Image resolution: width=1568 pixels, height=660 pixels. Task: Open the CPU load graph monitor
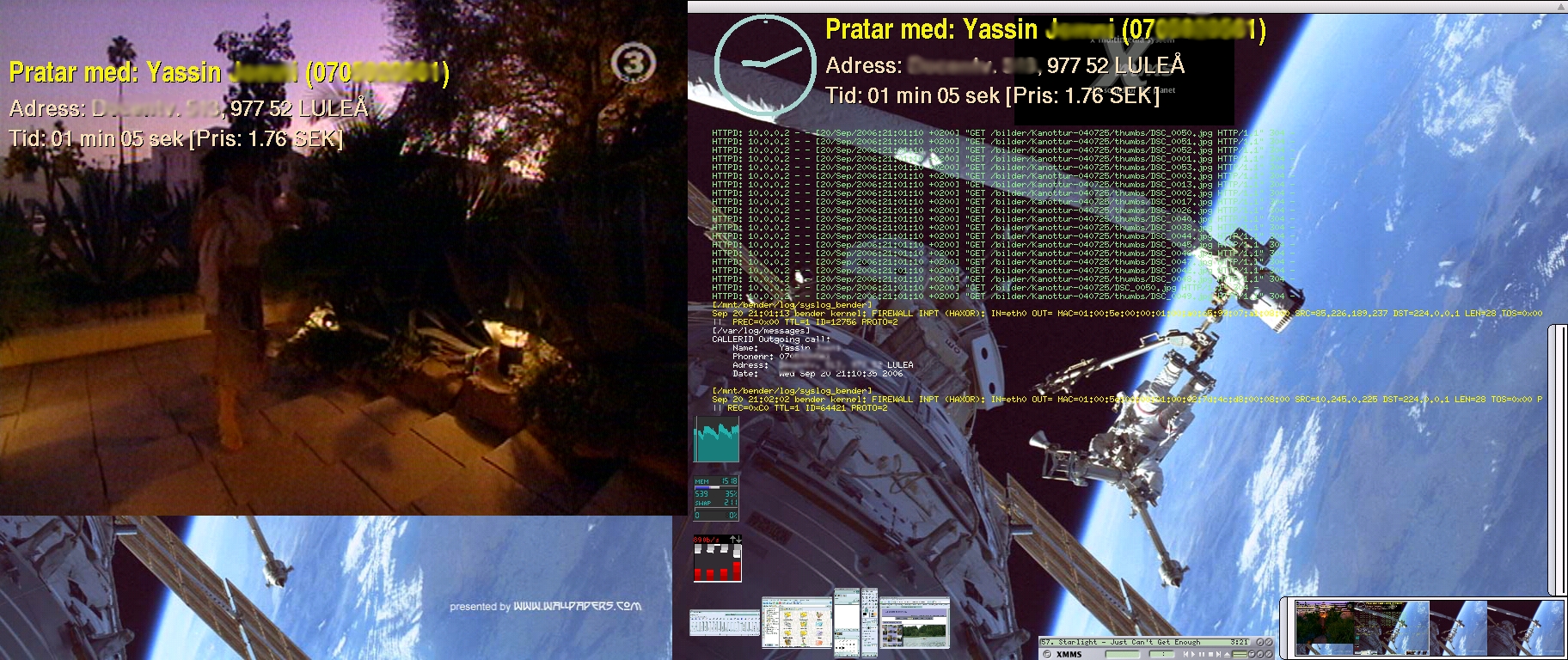click(x=716, y=440)
